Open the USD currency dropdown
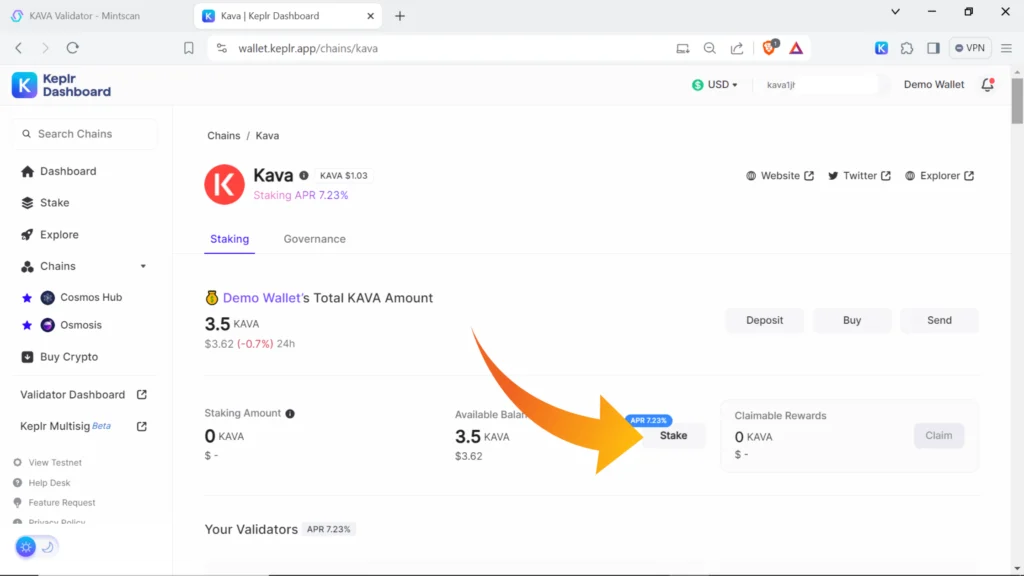Screen dimensions: 1024x576 coord(715,85)
